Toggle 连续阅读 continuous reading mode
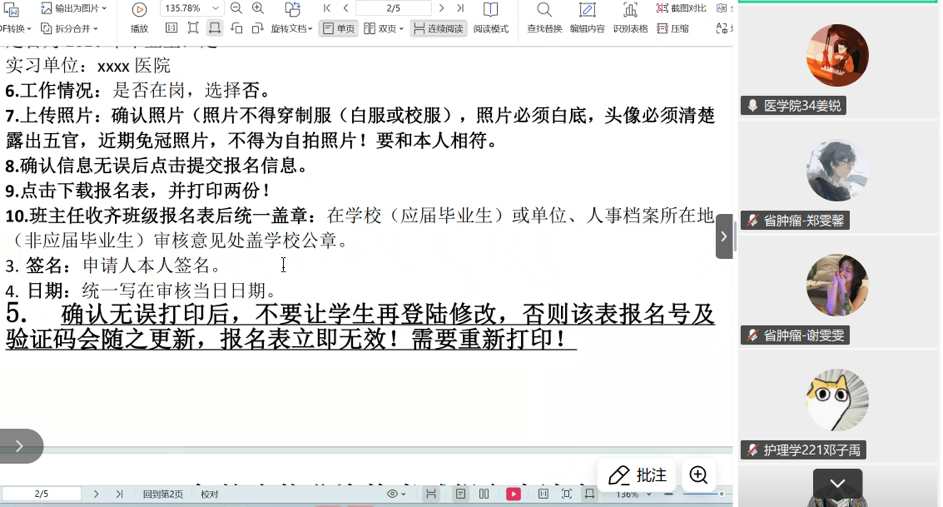Viewport: 943px width, 507px height. click(437, 29)
